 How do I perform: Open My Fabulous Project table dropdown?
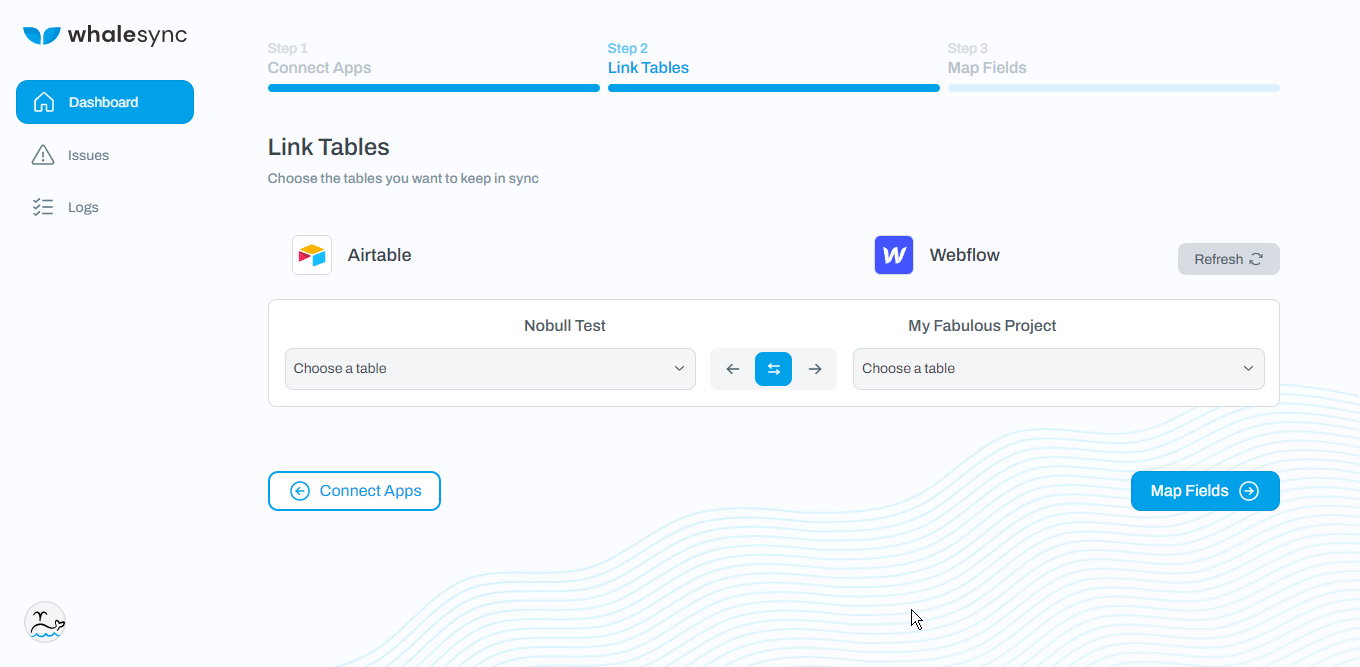[x=1058, y=369]
